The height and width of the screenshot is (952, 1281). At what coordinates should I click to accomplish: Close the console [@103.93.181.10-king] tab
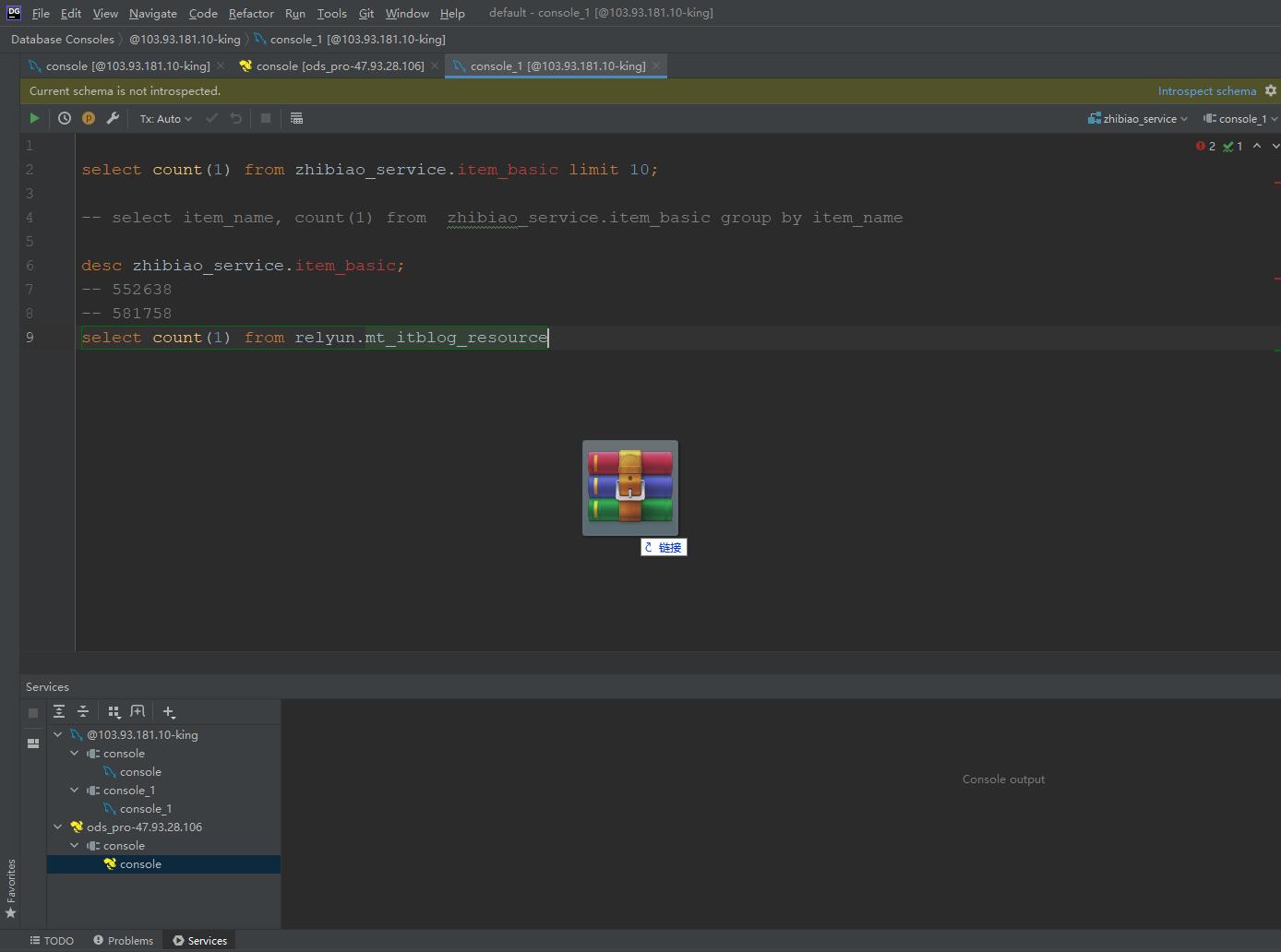(x=221, y=65)
